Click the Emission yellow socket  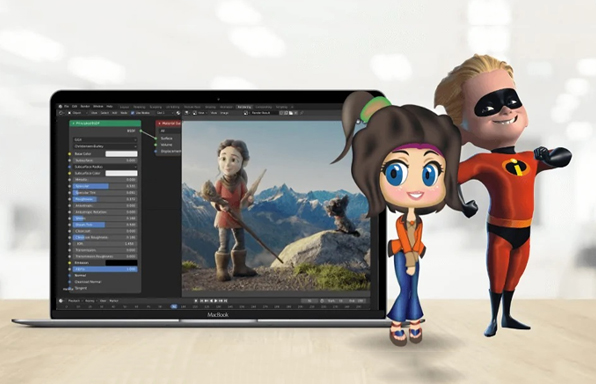(x=70, y=263)
